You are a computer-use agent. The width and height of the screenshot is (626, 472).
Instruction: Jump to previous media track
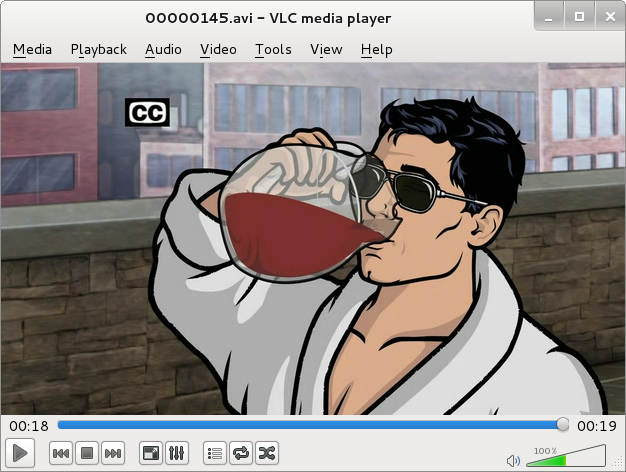tap(61, 453)
